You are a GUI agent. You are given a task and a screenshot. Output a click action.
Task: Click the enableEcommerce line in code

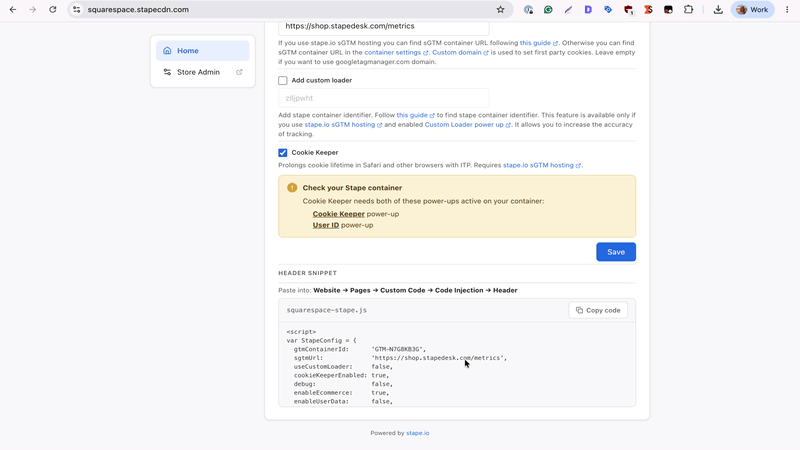tap(341, 392)
